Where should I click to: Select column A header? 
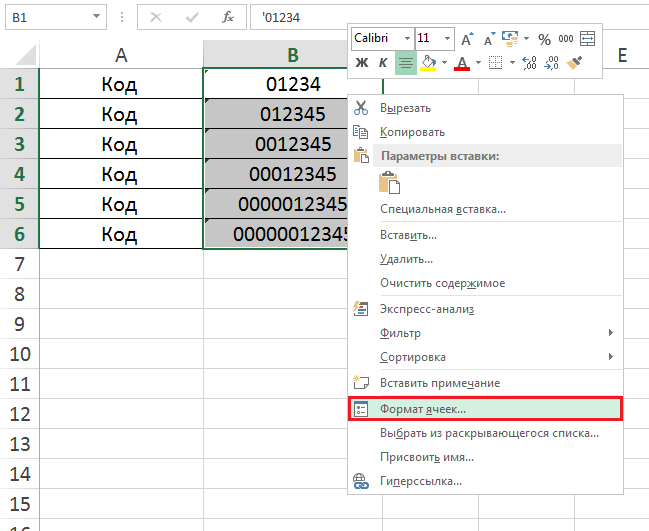[x=121, y=55]
